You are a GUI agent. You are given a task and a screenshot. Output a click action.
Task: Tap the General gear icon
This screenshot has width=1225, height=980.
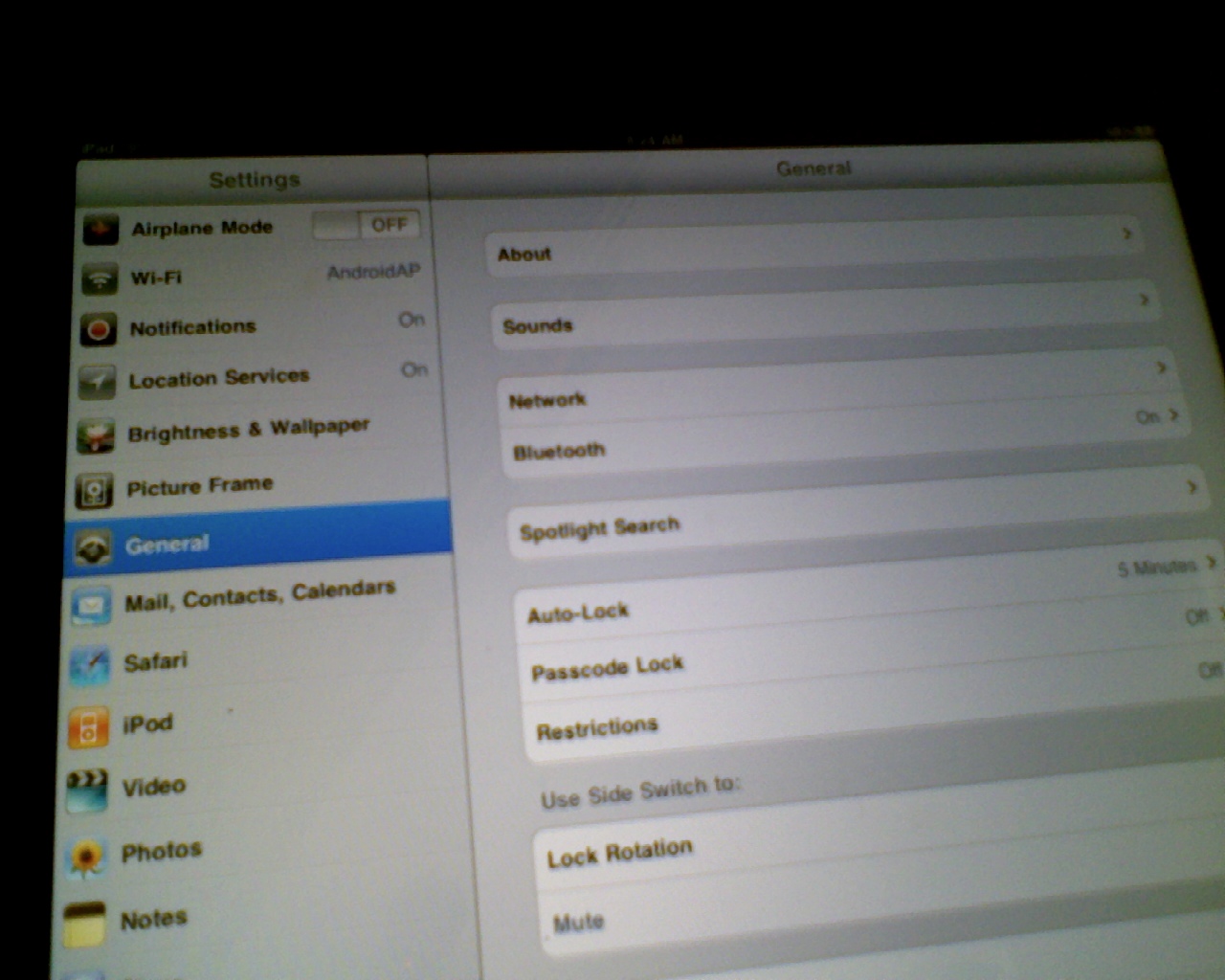click(92, 547)
